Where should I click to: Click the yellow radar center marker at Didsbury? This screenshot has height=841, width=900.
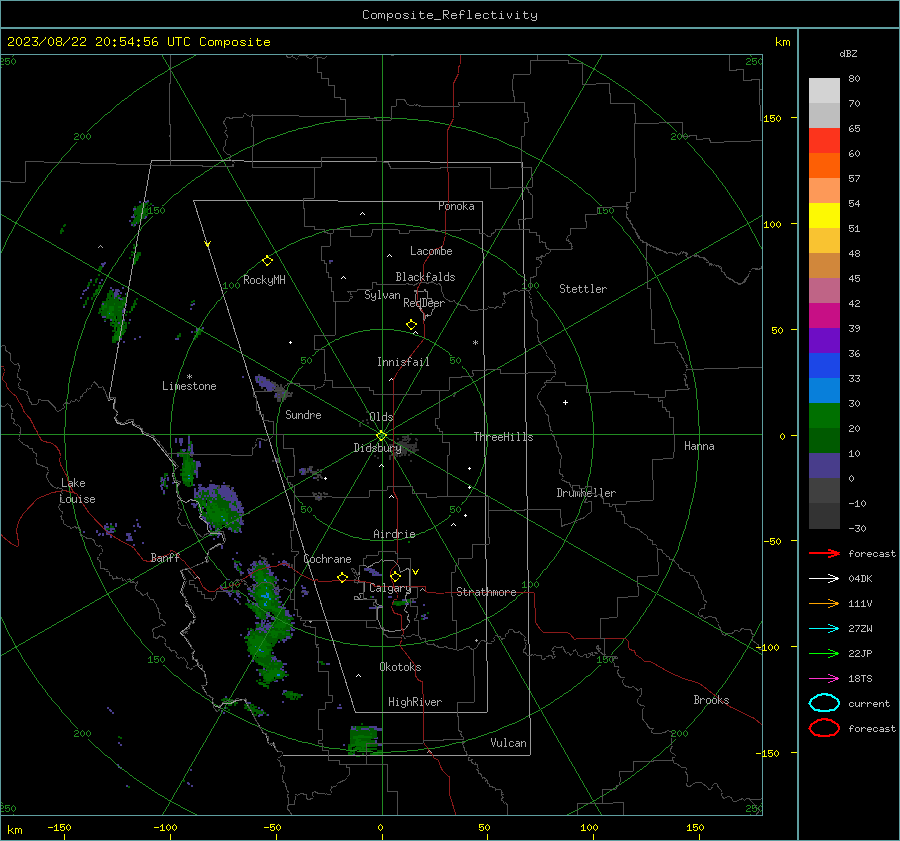[x=381, y=436]
